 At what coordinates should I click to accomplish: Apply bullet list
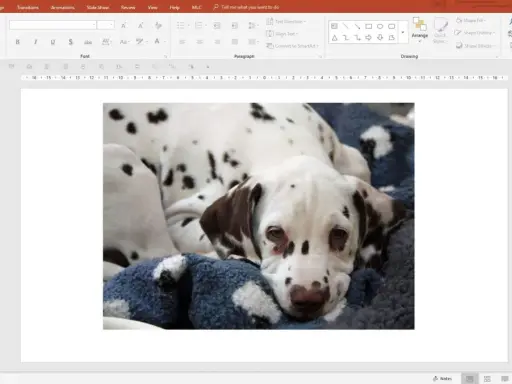(x=182, y=25)
